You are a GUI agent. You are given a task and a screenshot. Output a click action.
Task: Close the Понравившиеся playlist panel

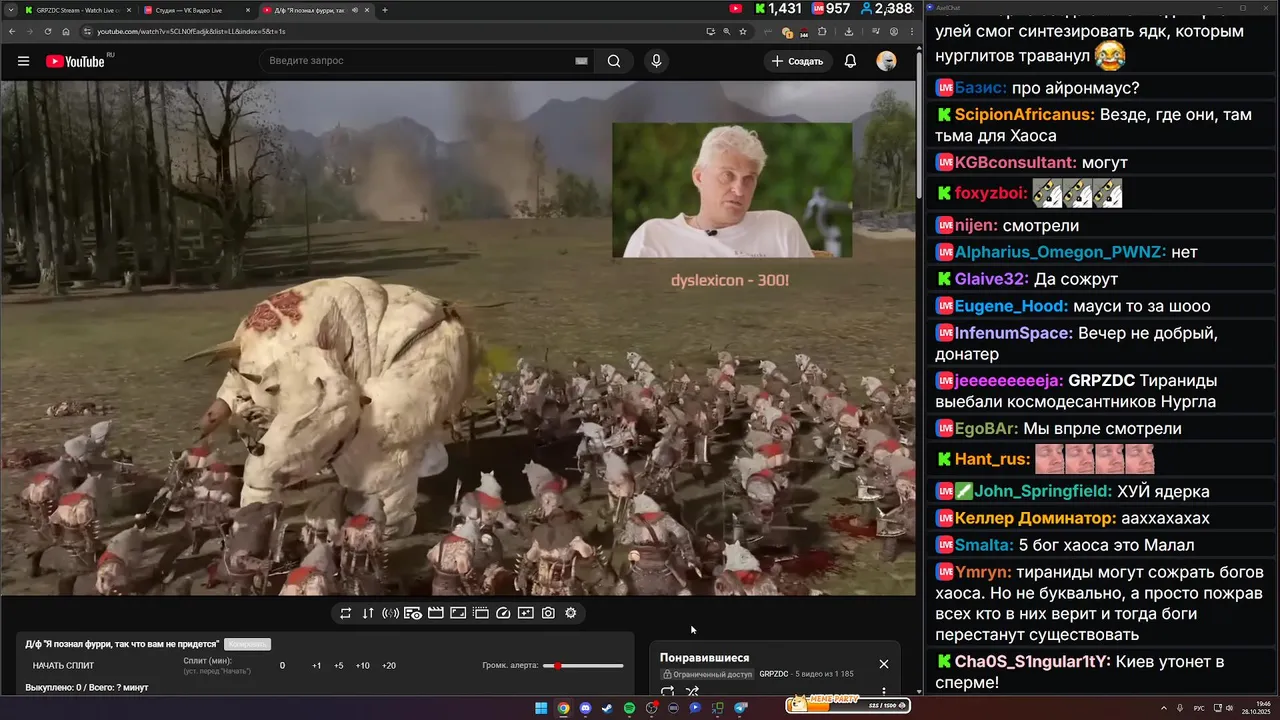coord(884,664)
